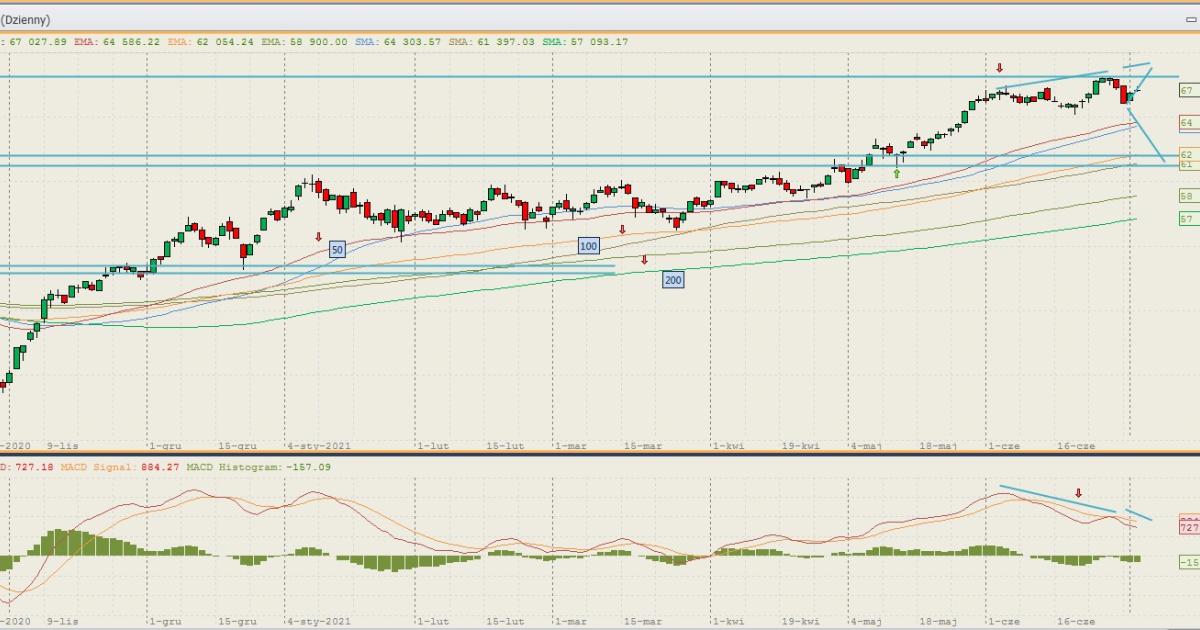Viewport: 1200px width, 630px height.
Task: Click 4-sty-2021 on the main date axis
Action: [x=319, y=447]
